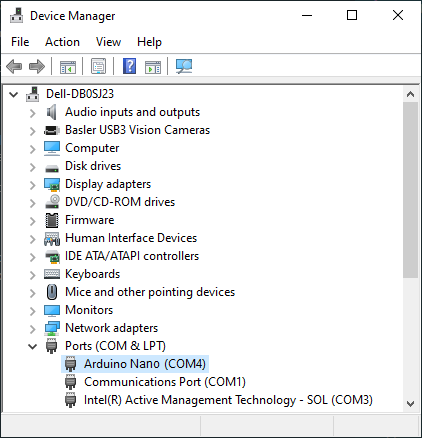Click the Show/Hide Console Tree toolbar icon
Screen dimensions: 422x438
(68, 67)
